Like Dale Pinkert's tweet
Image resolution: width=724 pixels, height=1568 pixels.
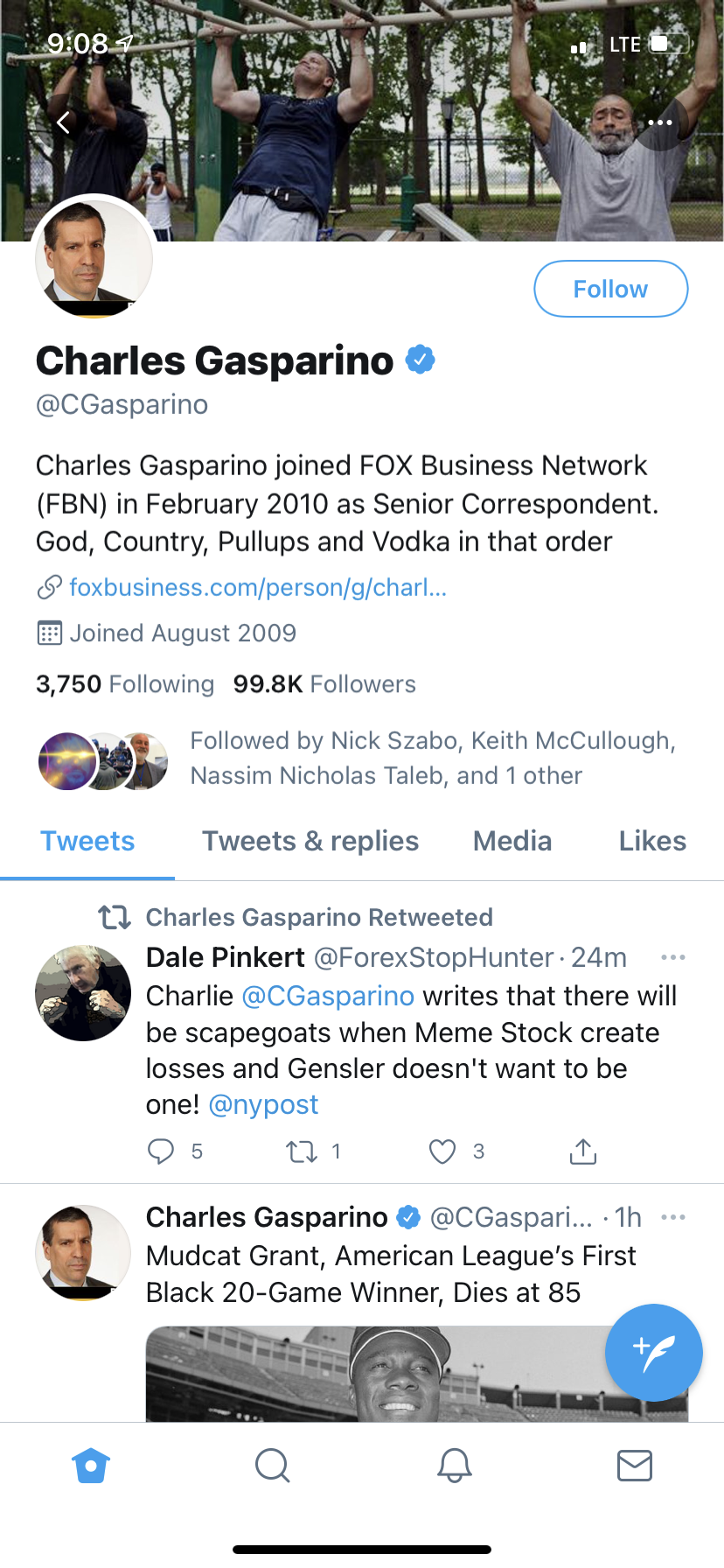(442, 1151)
